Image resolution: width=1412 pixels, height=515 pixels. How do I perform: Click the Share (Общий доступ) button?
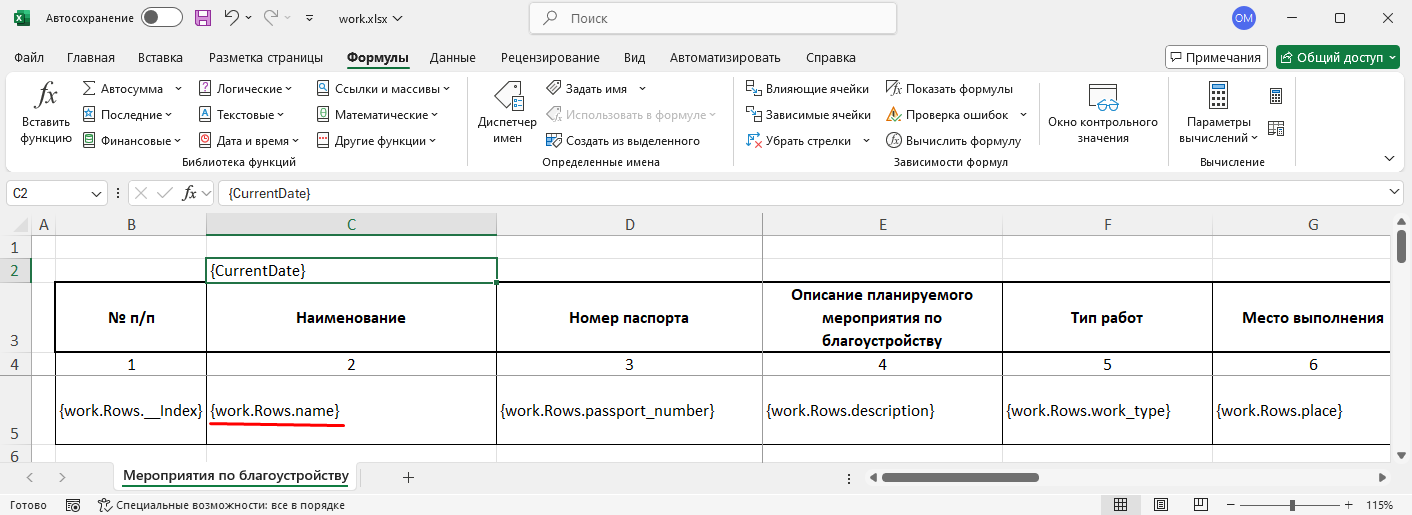[1338, 57]
